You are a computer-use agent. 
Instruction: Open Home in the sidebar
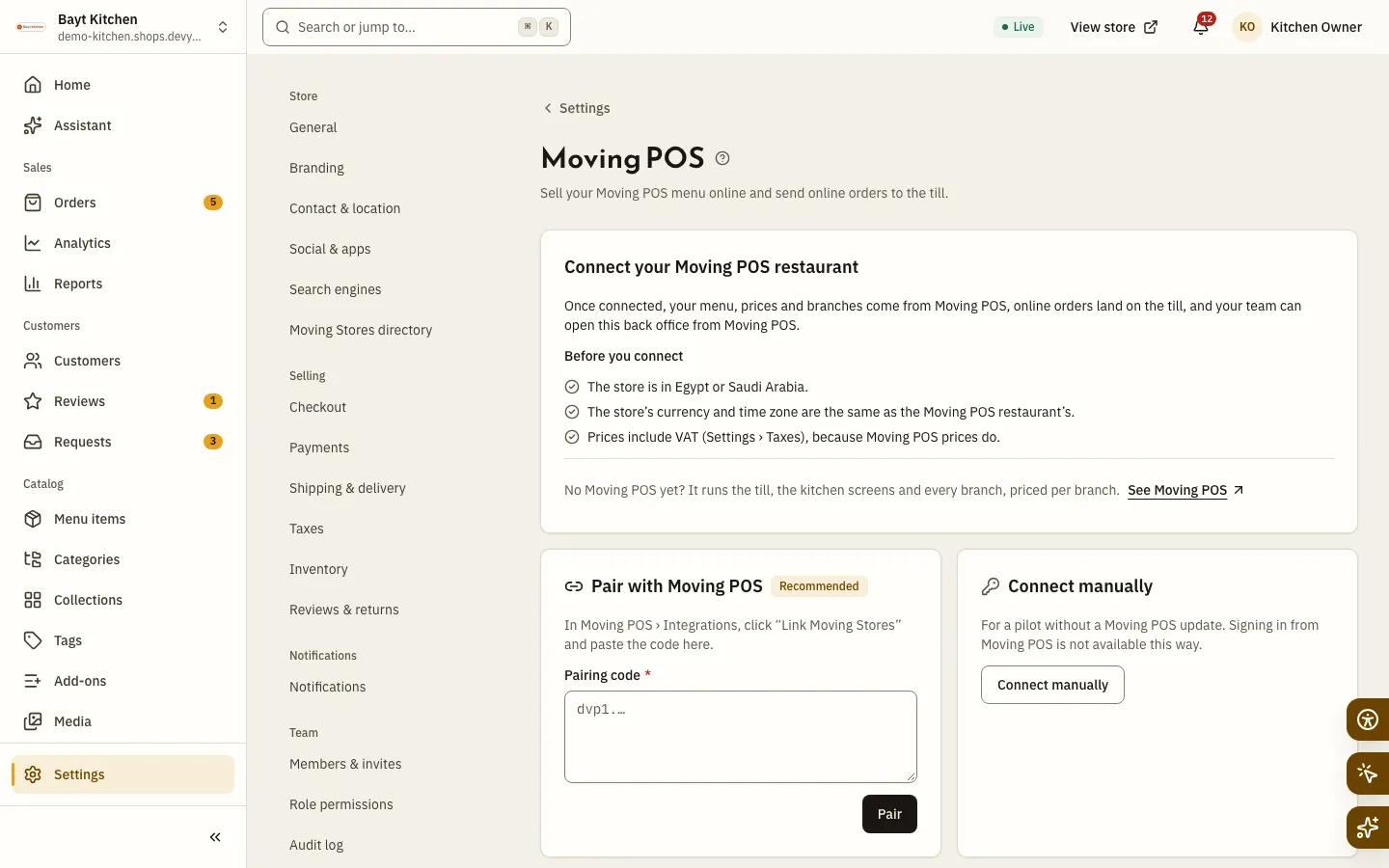point(123,85)
